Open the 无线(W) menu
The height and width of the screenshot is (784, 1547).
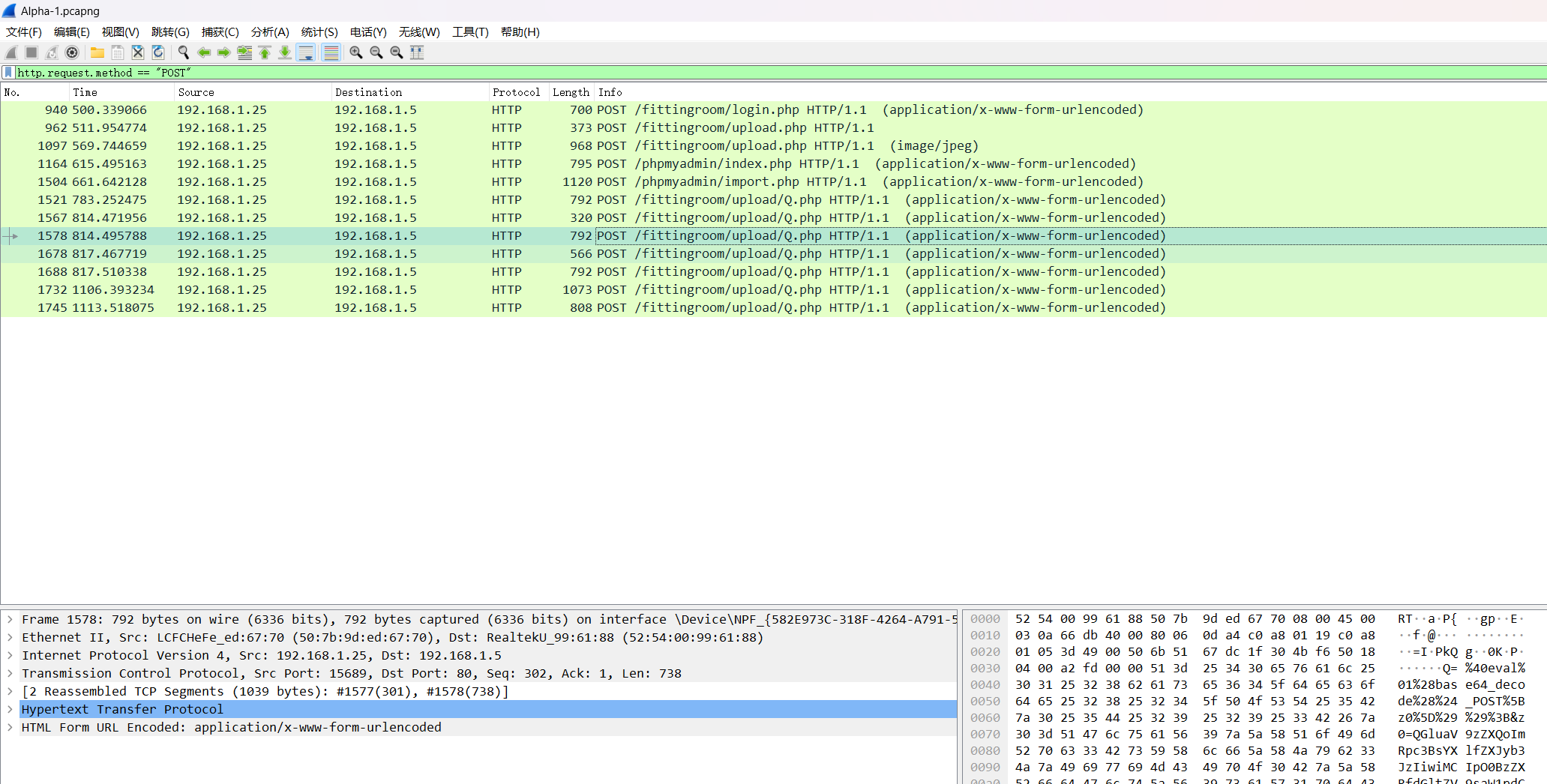point(419,32)
